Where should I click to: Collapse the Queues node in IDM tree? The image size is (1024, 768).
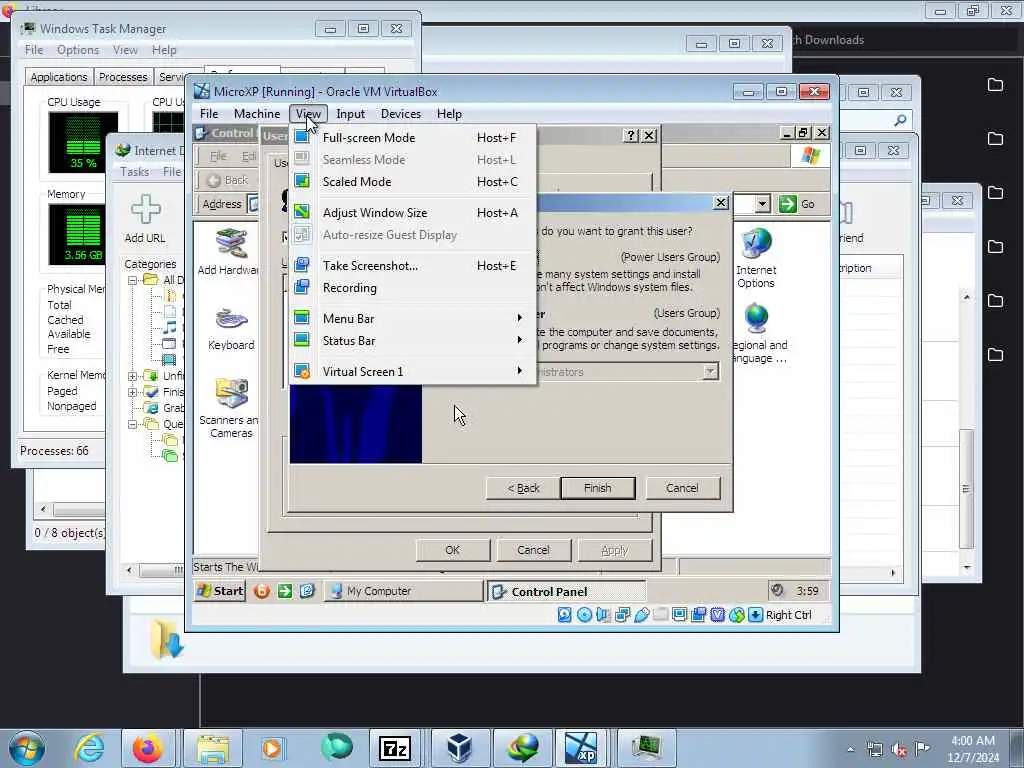(133, 424)
